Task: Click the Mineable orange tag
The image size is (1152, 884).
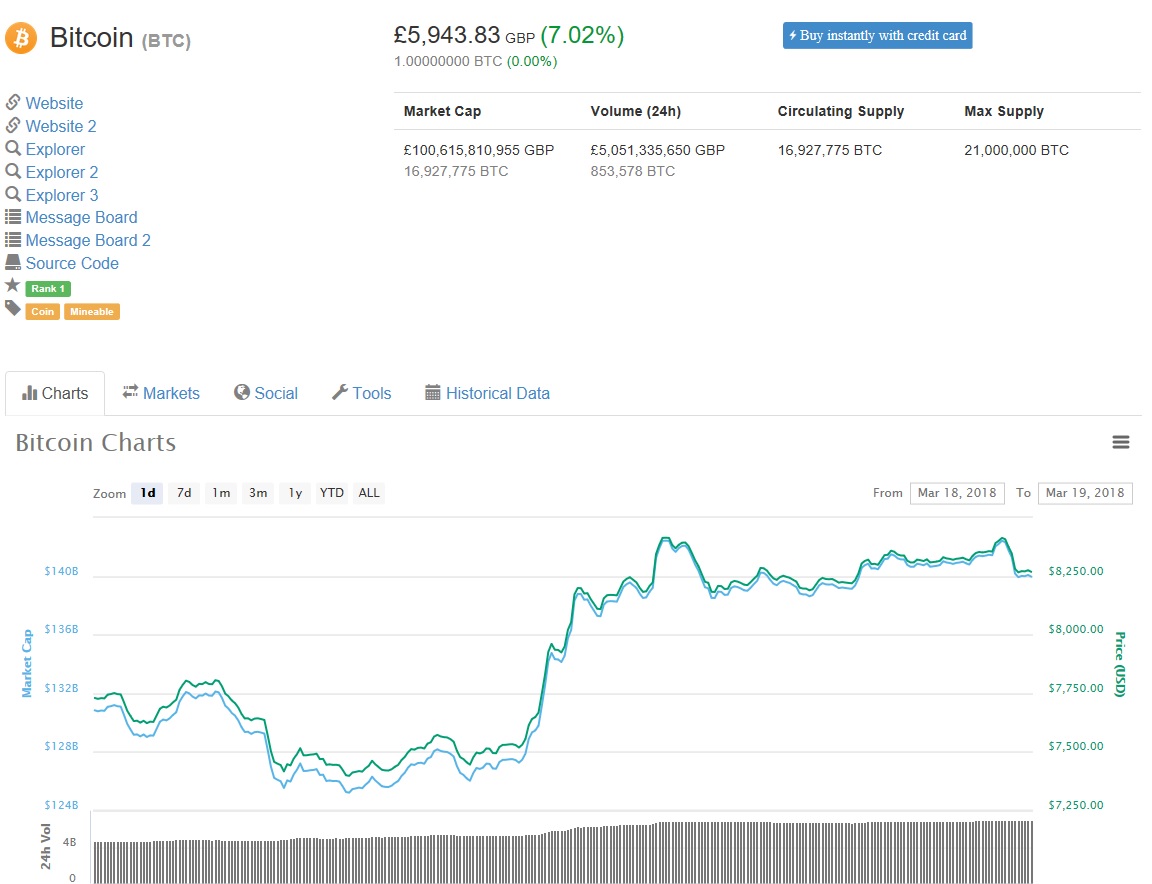Action: click(92, 312)
